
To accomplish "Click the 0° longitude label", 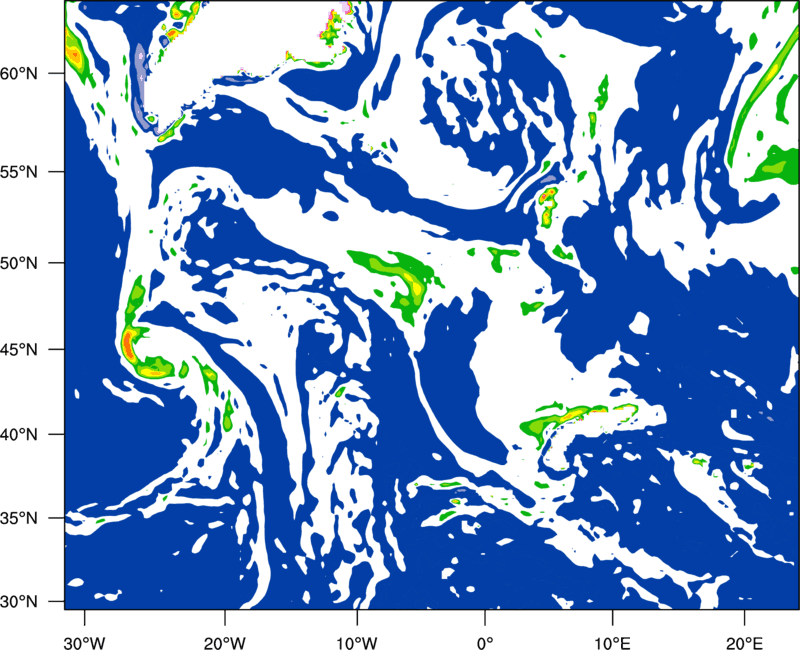I will point(485,643).
